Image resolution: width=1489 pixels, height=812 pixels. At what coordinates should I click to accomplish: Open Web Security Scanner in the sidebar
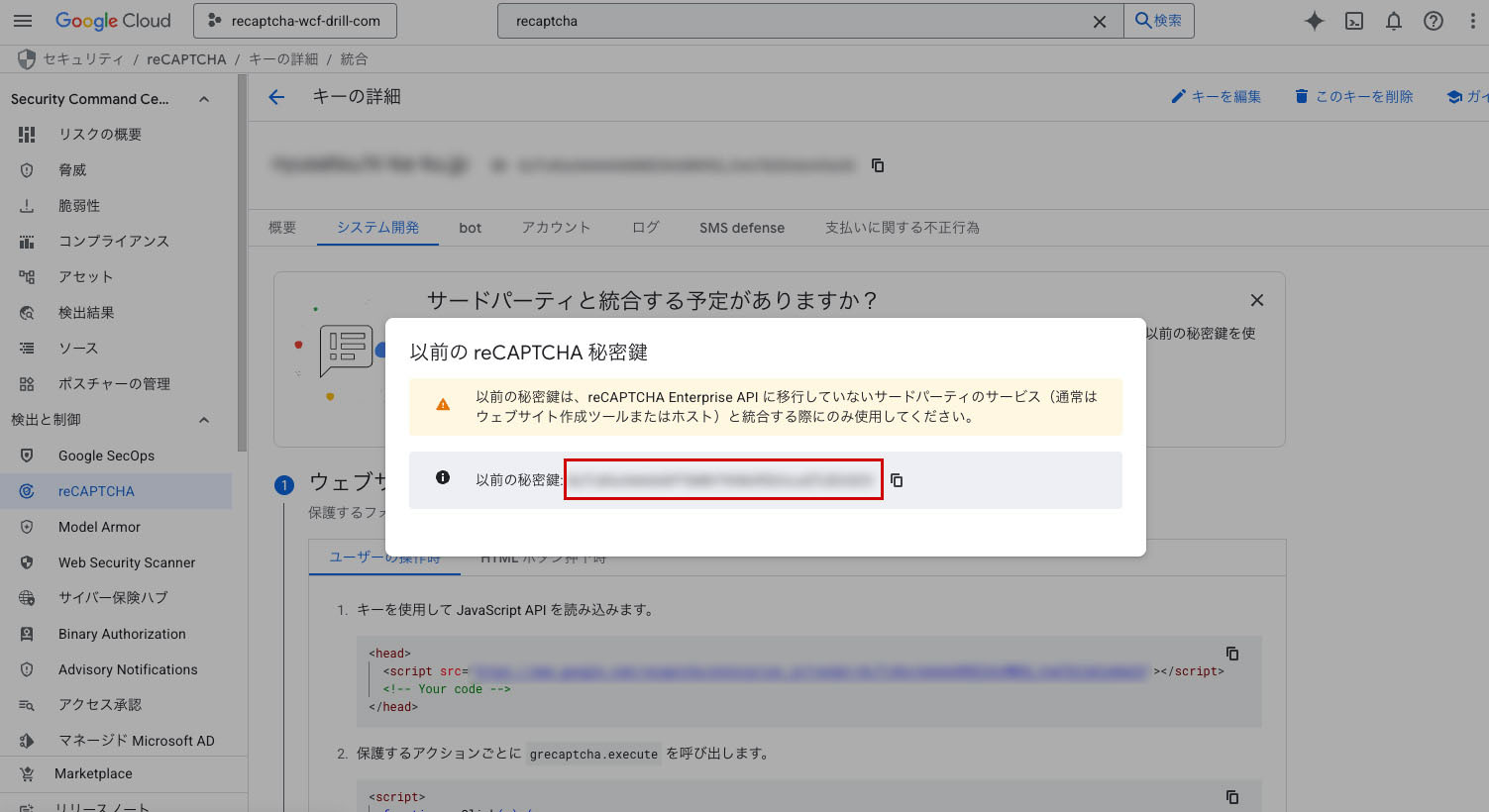tap(116, 562)
